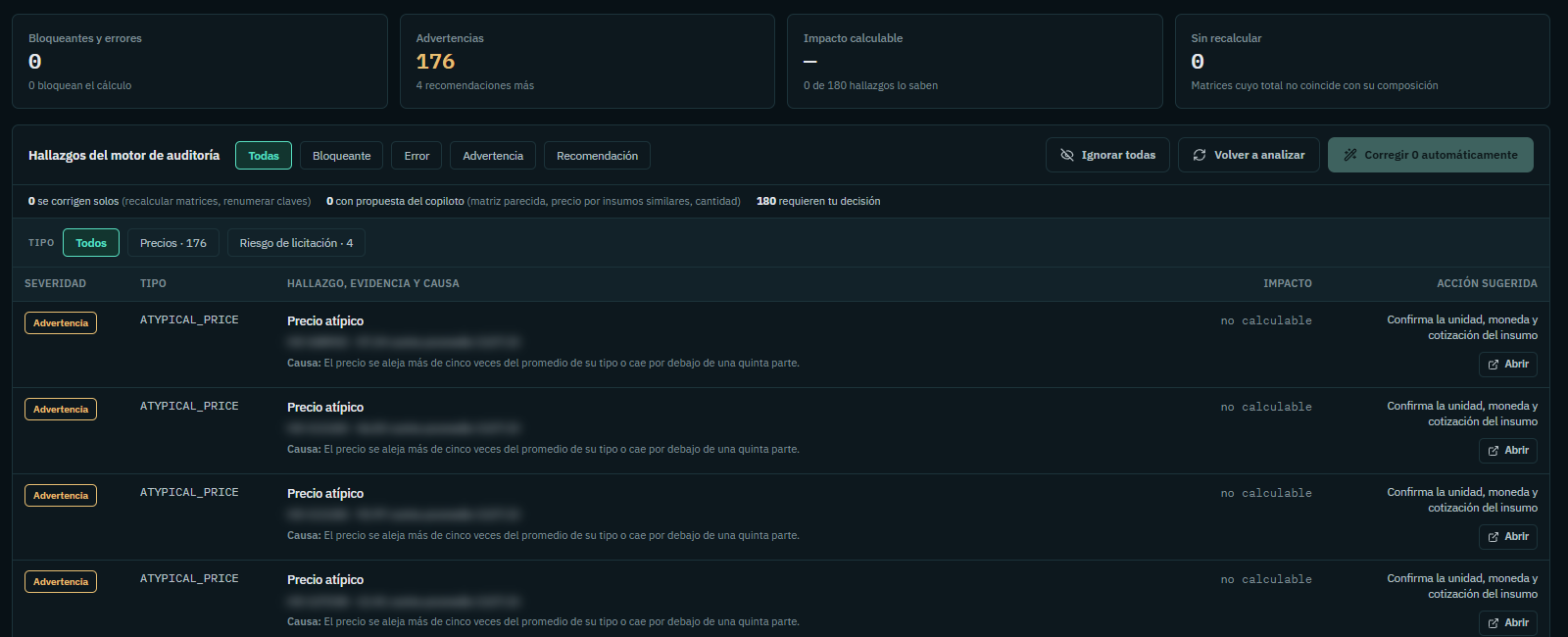
Task: Click first row's 'no calculable' impact value
Action: pos(1266,320)
